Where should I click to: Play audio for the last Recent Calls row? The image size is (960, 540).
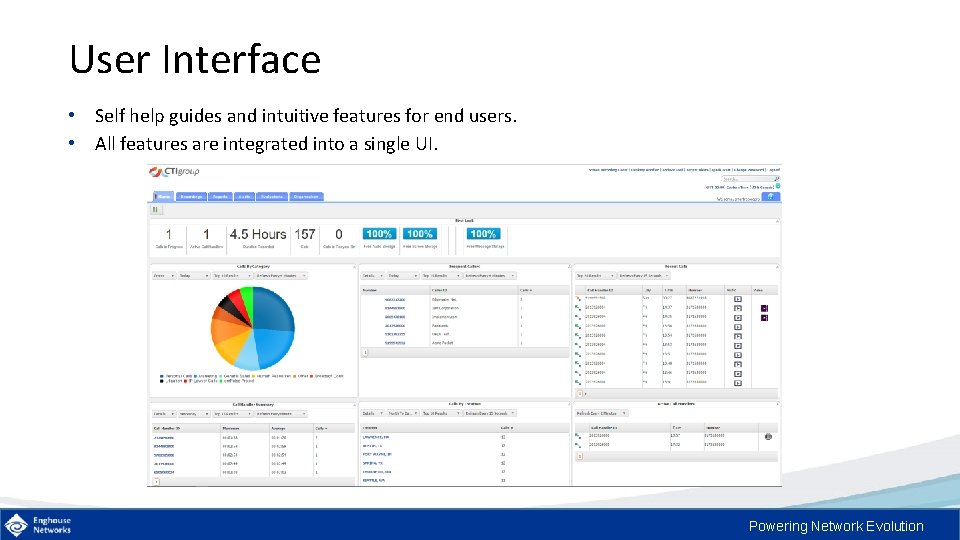point(738,383)
